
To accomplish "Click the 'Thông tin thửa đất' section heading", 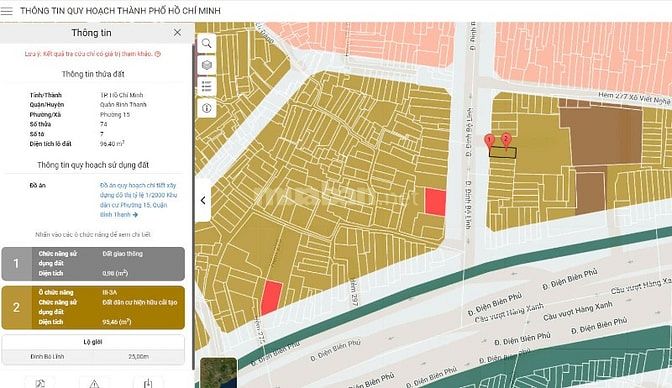I will (93, 74).
